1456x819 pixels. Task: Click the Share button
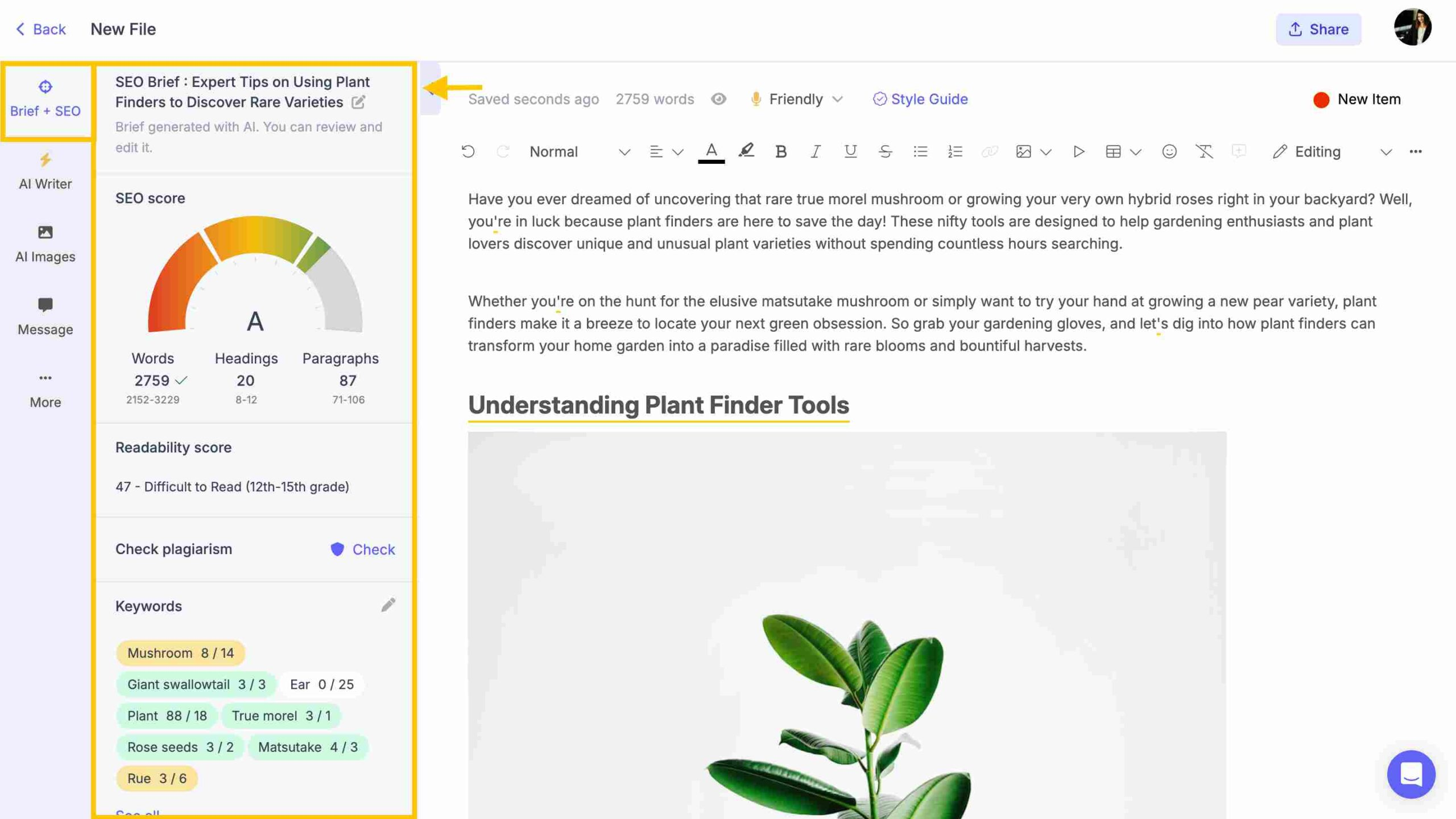click(x=1318, y=28)
